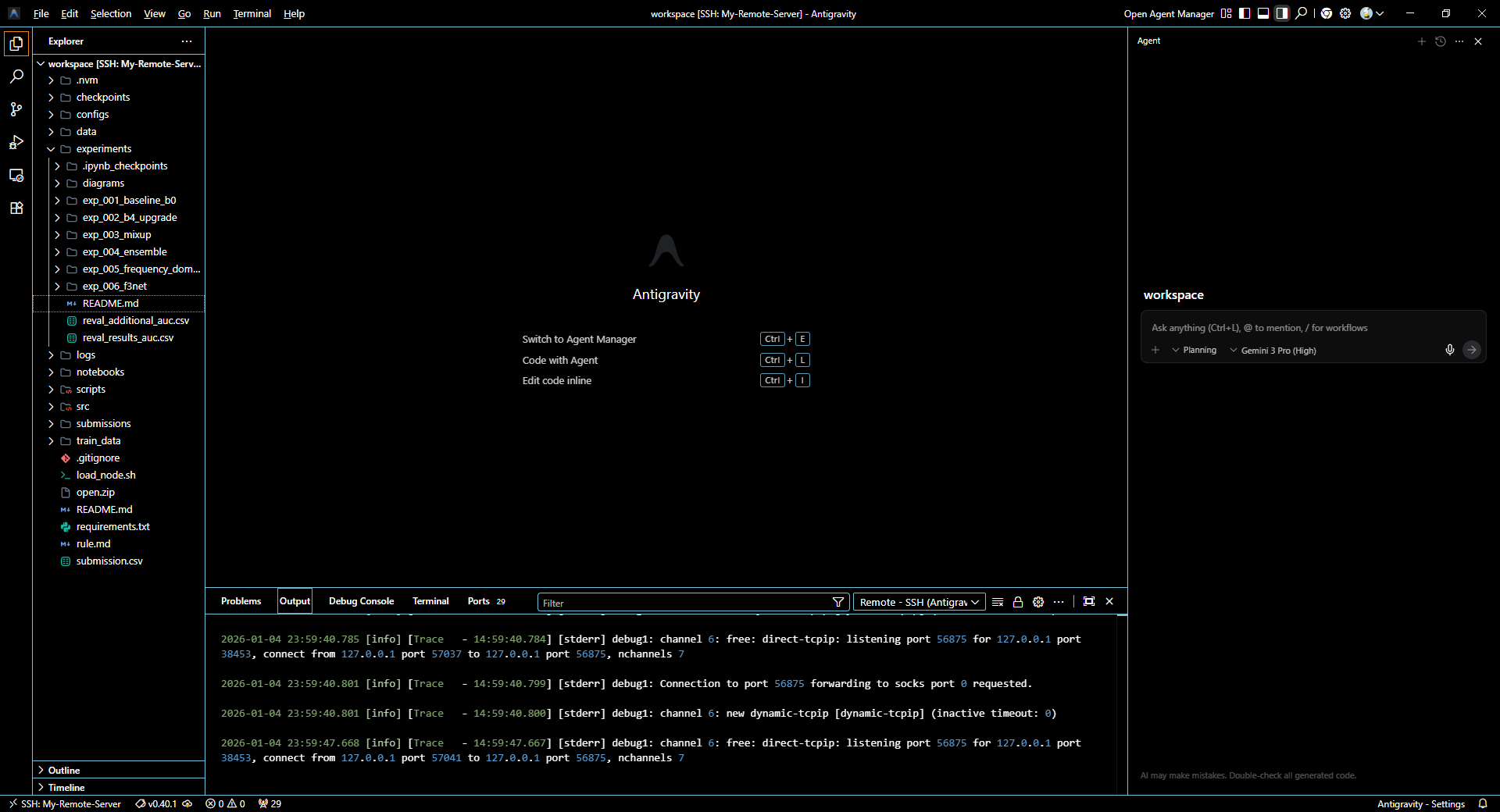Close the Agent panel

coord(1478,41)
